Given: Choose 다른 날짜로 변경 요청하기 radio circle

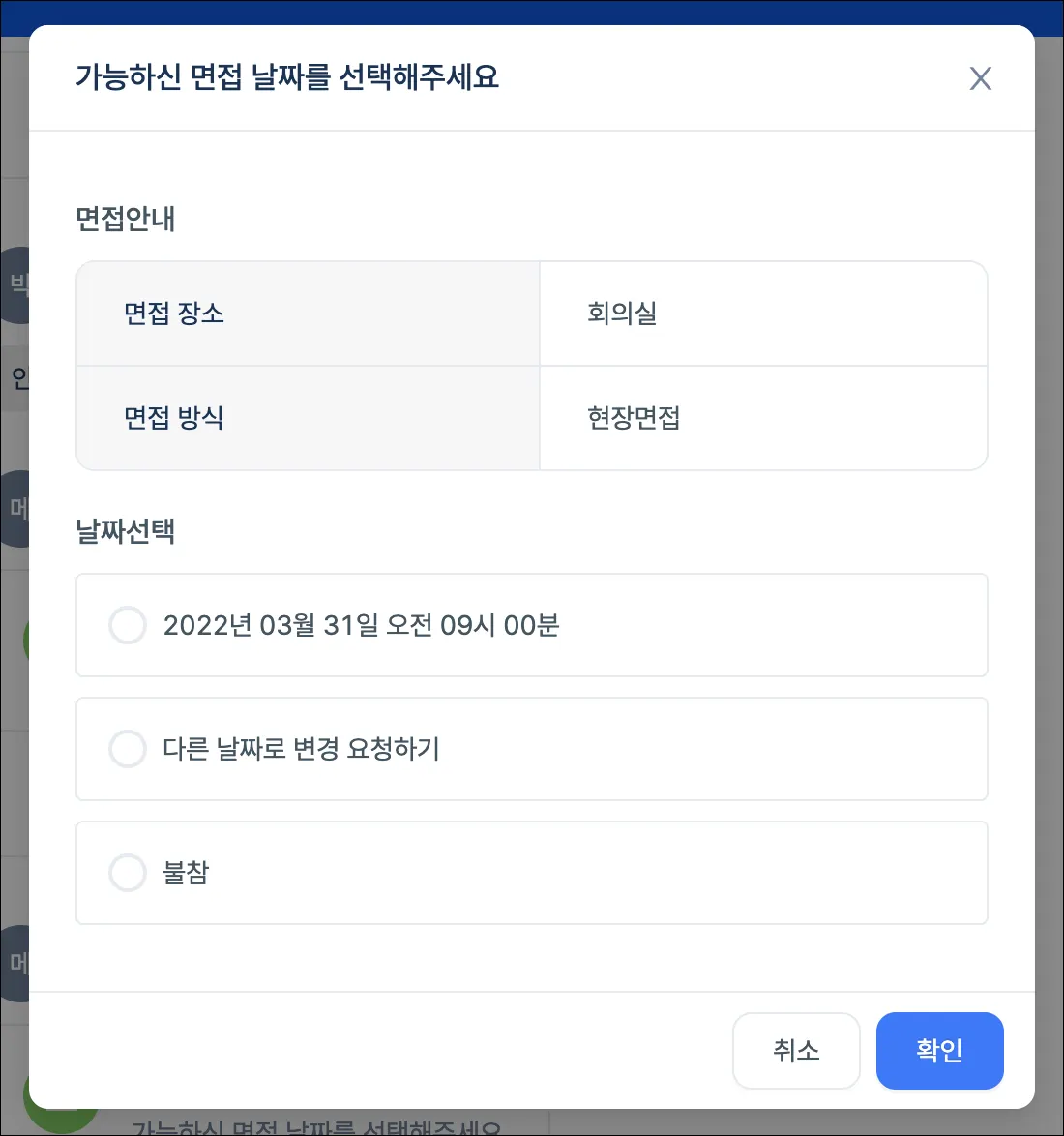Looking at the screenshot, I should pos(128,749).
